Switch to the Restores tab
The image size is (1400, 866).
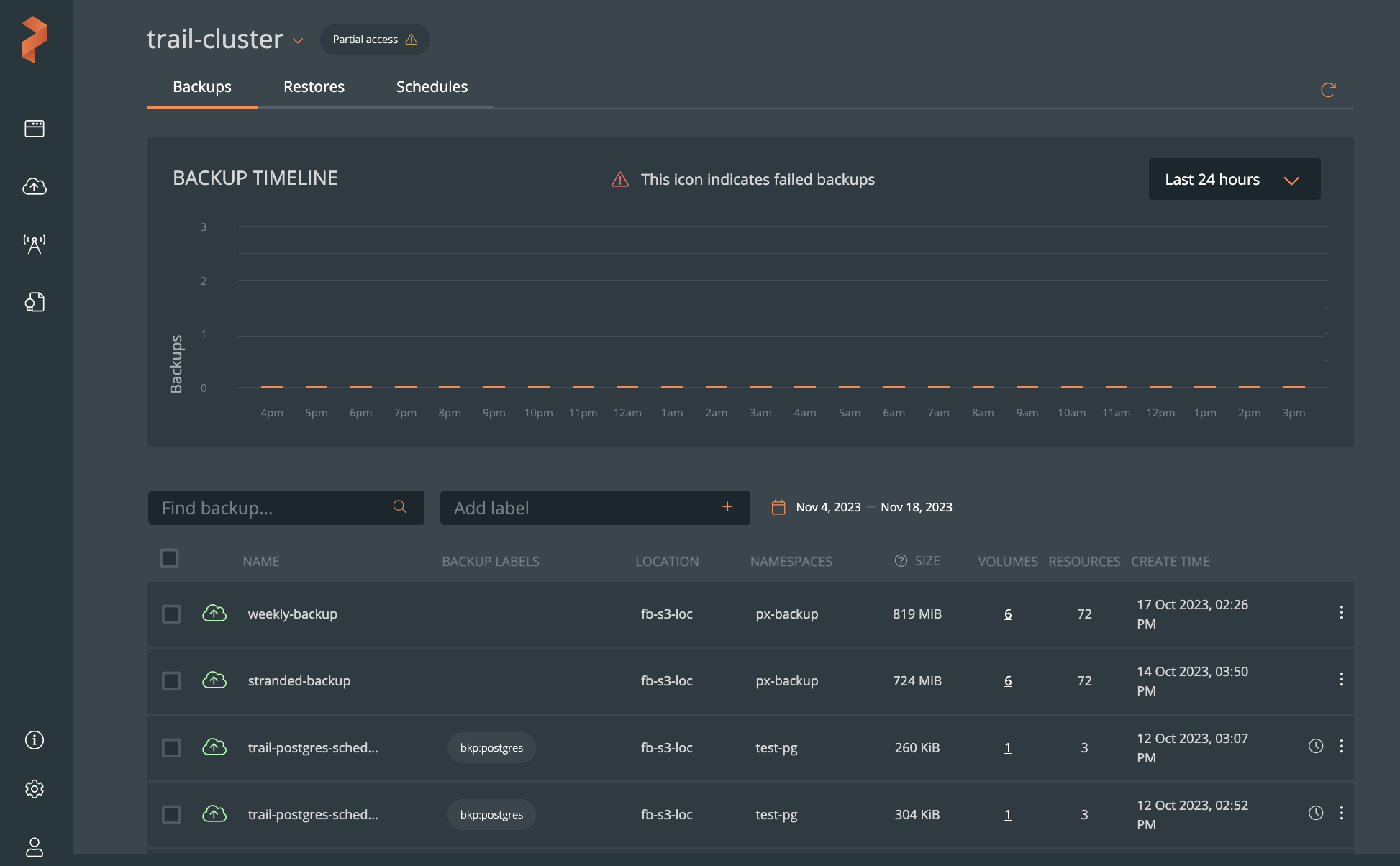coord(314,87)
